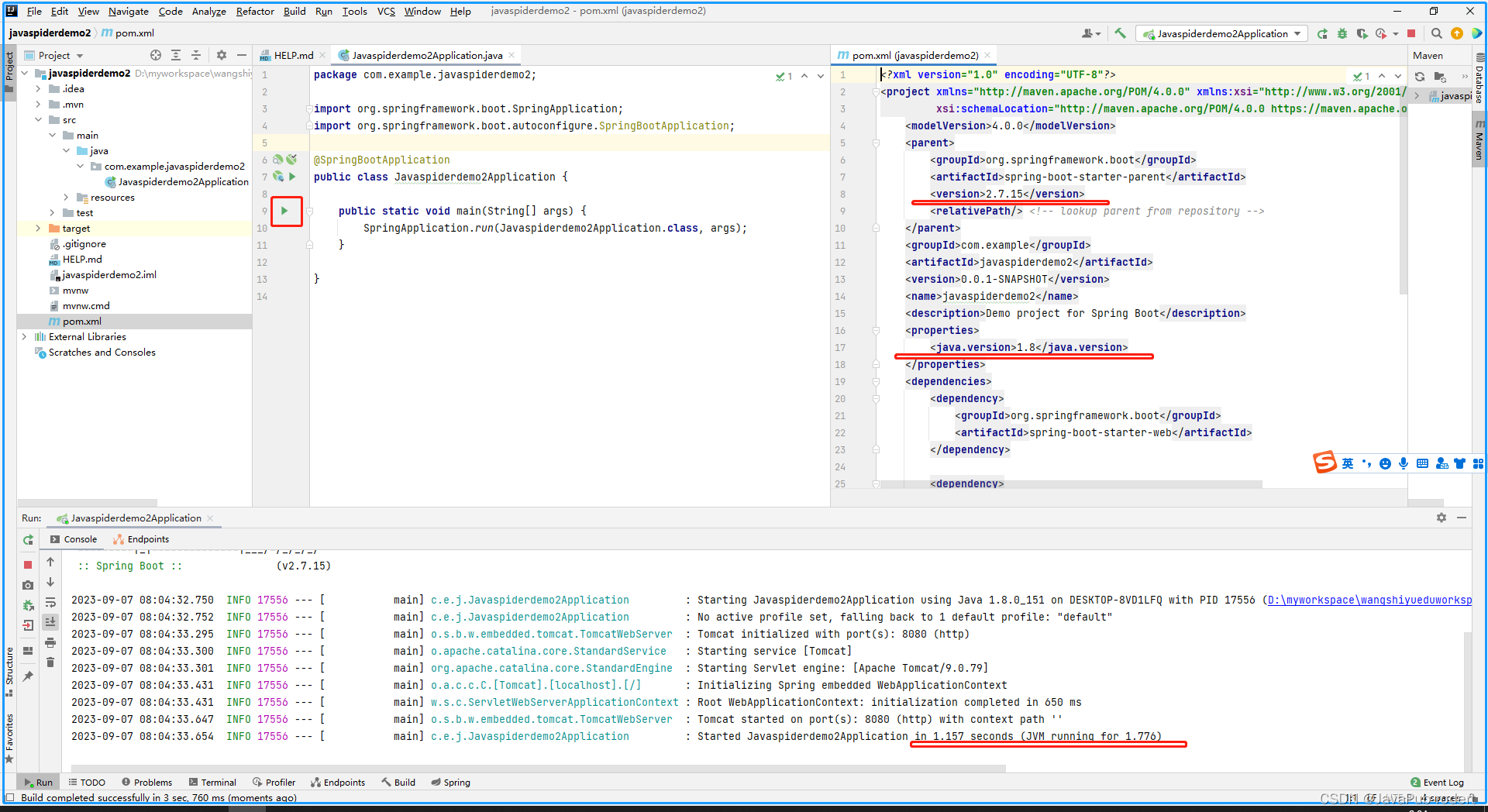Expand the test folder
Viewport: 1488px width, 812px height.
click(x=52, y=213)
